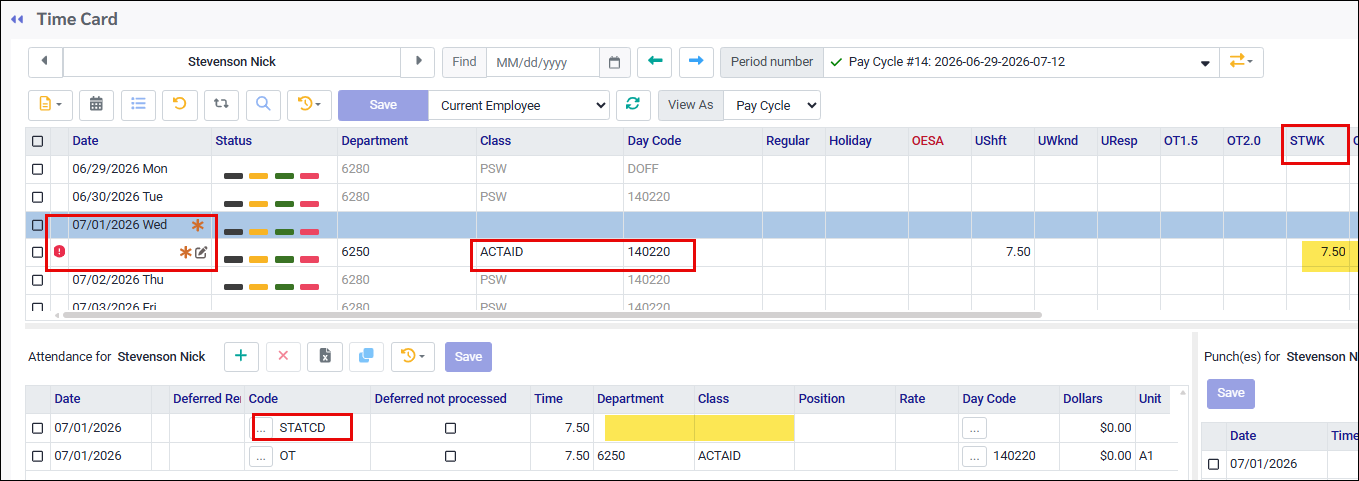Click the Punches section Save button

(x=1230, y=393)
